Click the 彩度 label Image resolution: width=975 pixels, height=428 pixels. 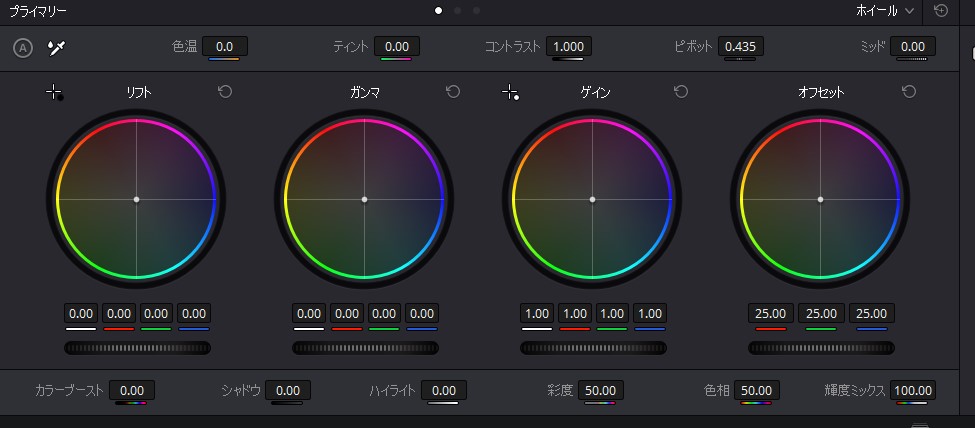click(x=560, y=391)
